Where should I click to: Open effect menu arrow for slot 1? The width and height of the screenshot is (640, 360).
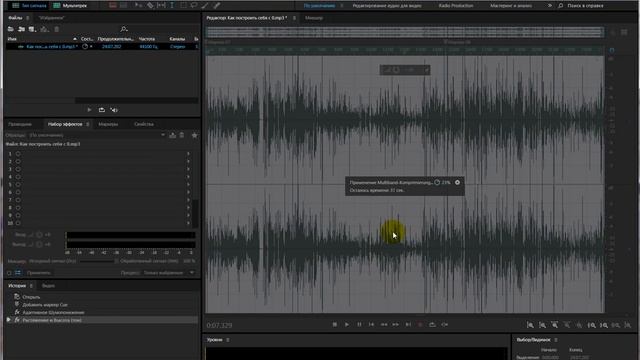[188, 154]
